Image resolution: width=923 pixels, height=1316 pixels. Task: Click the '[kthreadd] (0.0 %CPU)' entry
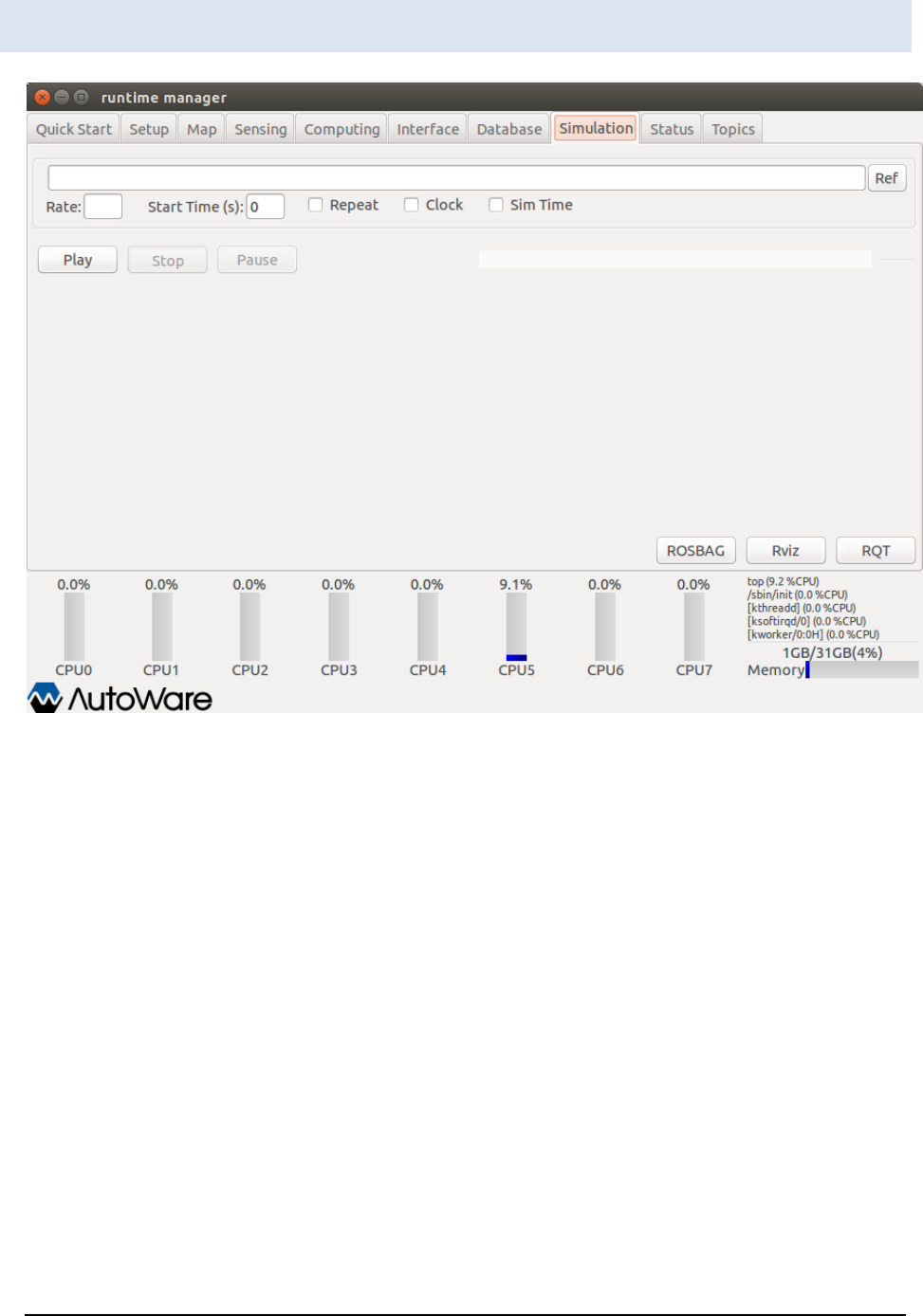point(802,608)
